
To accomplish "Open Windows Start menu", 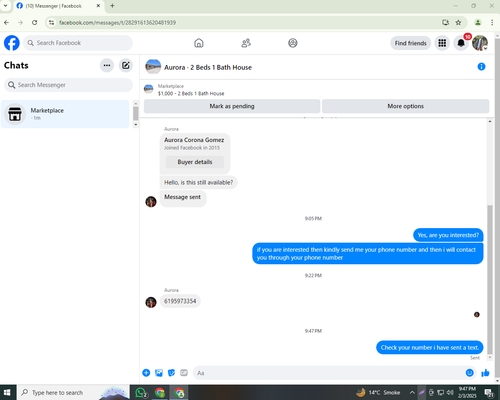I will (x=7, y=392).
